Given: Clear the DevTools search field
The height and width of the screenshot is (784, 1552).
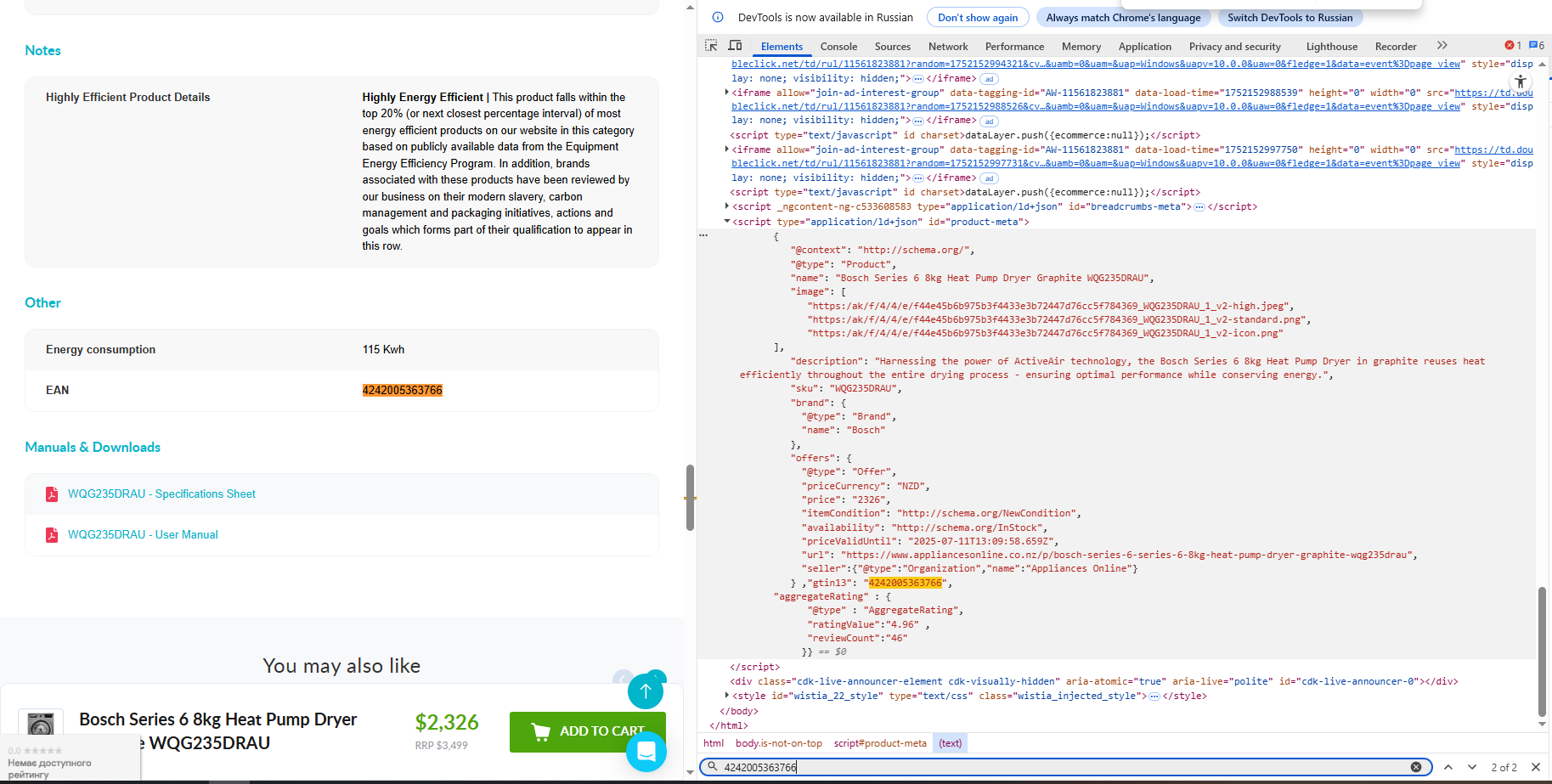Looking at the screenshot, I should click(x=1416, y=767).
